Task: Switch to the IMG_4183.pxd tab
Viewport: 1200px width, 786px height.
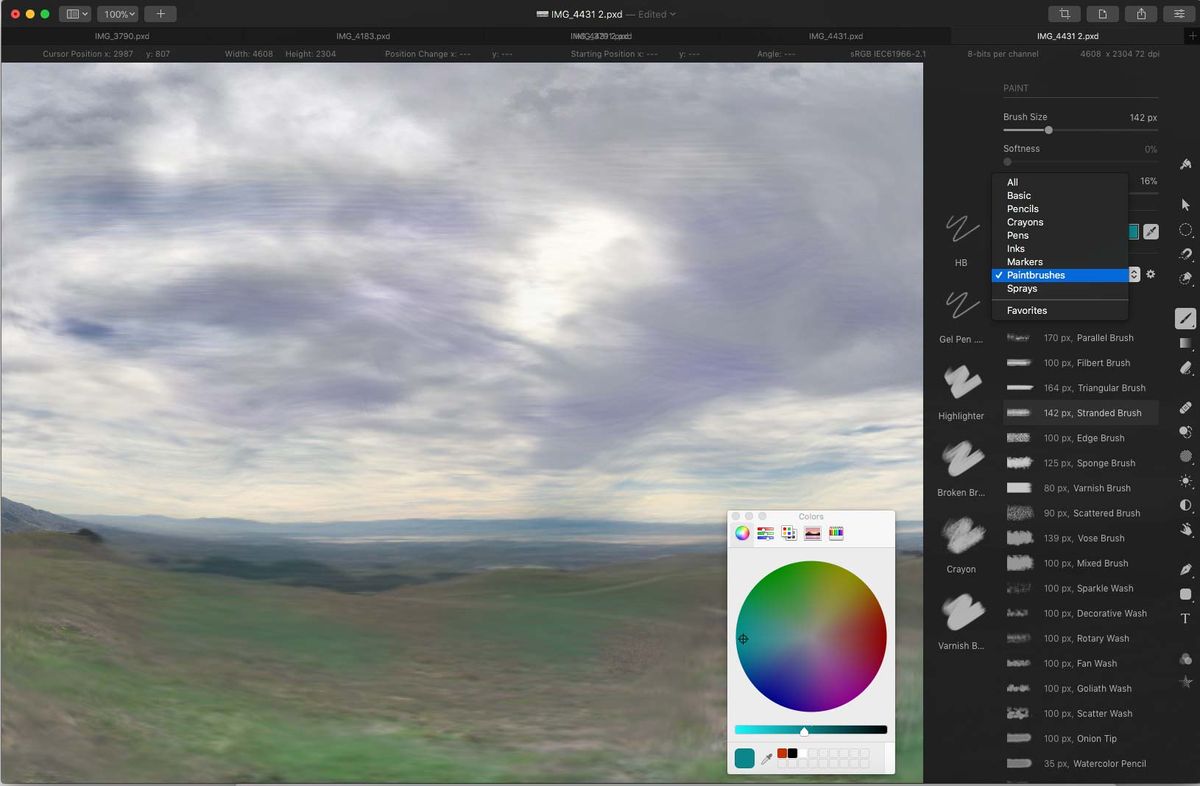Action: [x=363, y=36]
